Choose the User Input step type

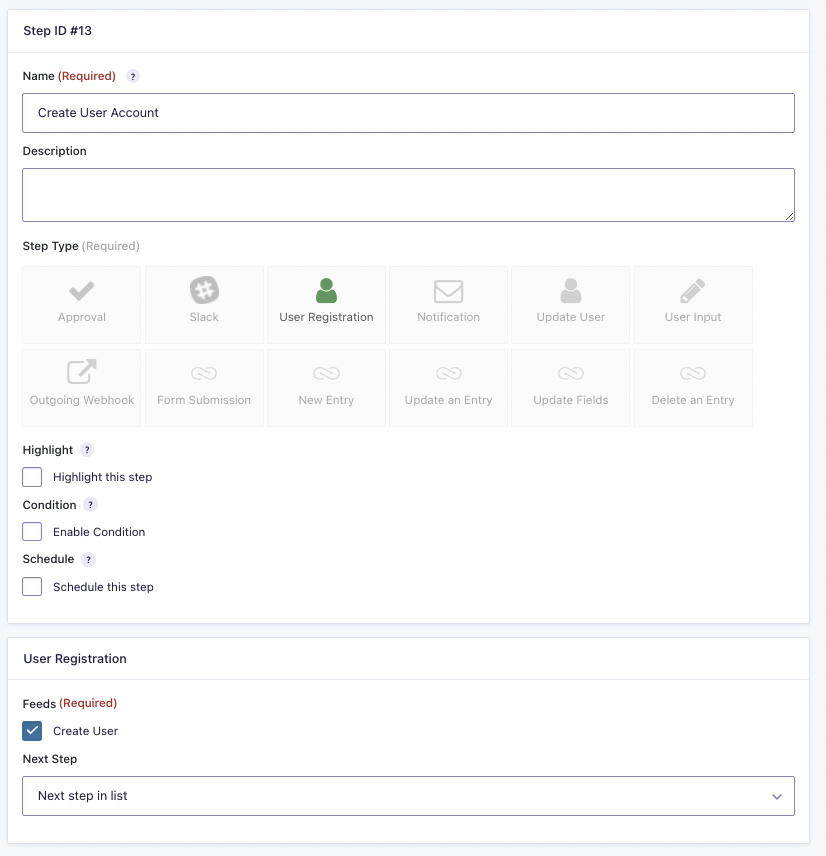point(693,304)
